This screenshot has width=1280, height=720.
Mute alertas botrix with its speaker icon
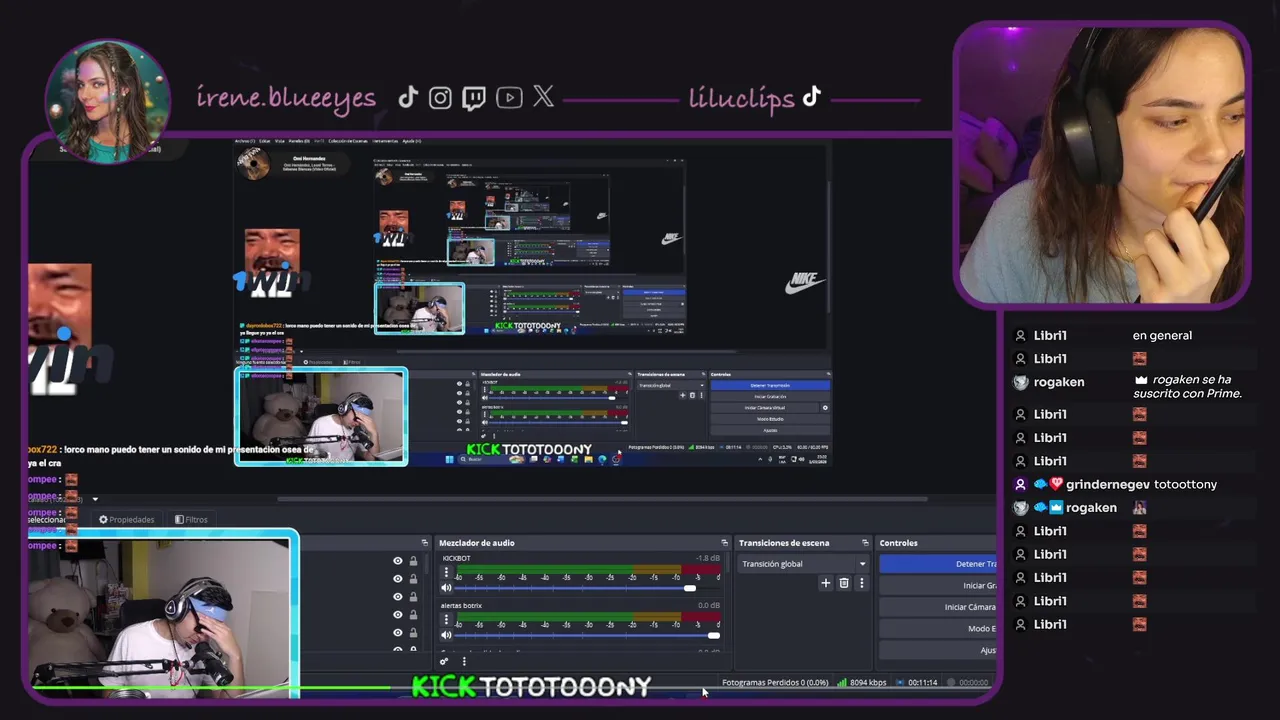click(446, 635)
